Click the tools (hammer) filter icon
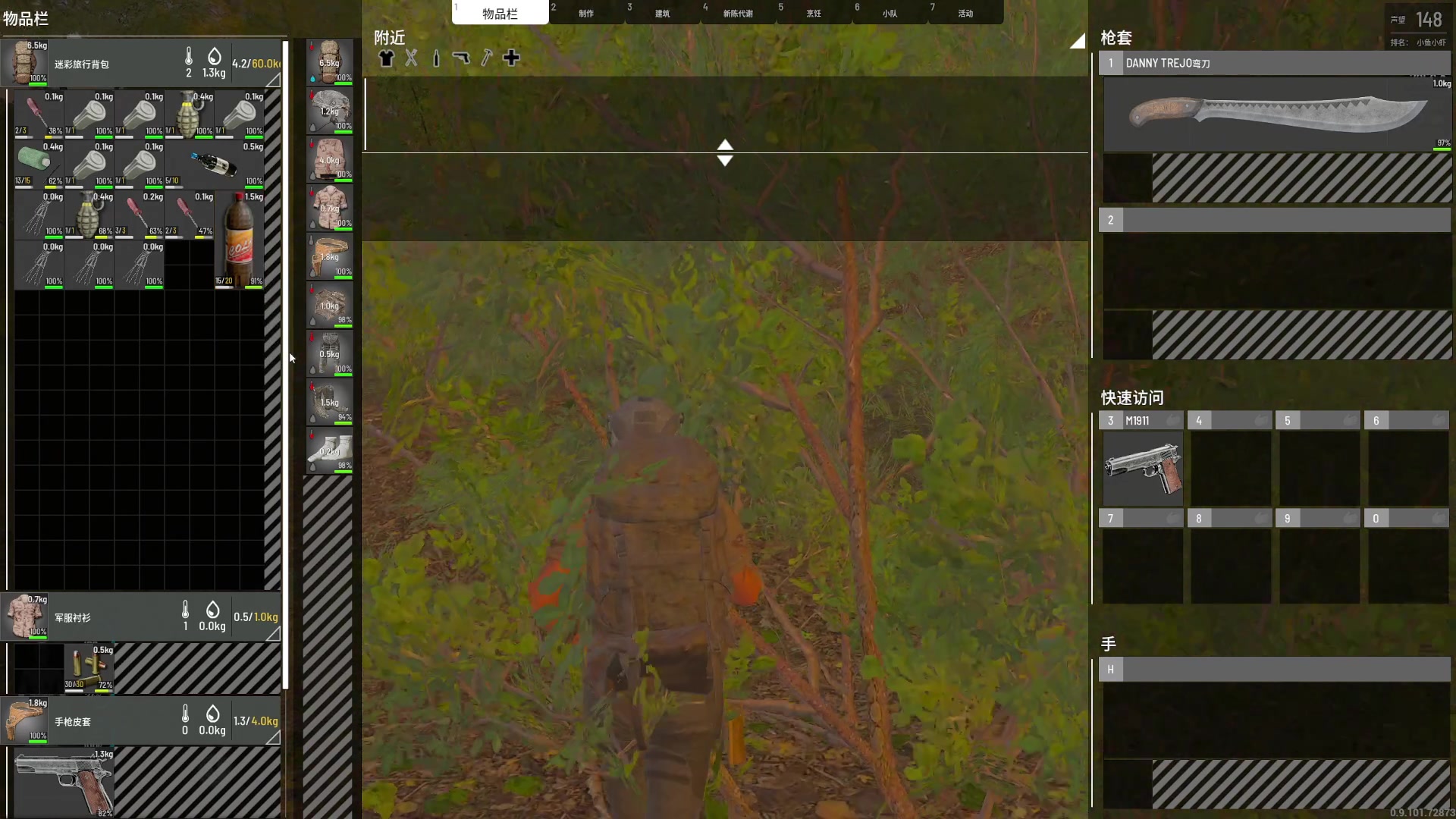The width and height of the screenshot is (1456, 819). (486, 58)
